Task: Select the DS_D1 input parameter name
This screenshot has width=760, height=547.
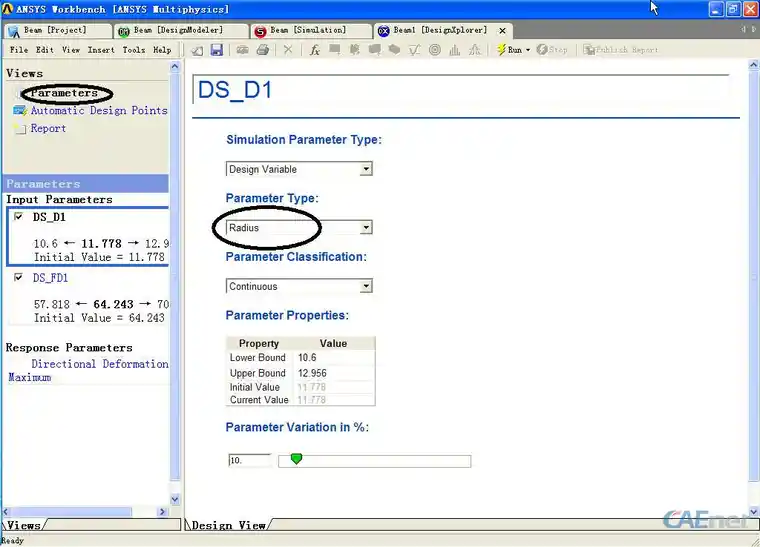Action: point(49,217)
